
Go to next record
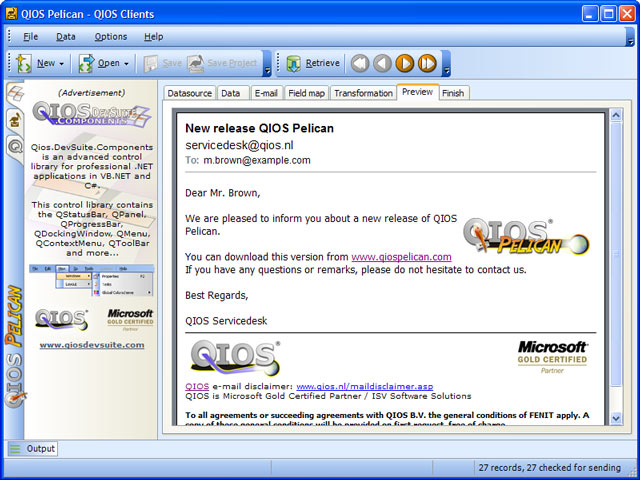(x=405, y=63)
